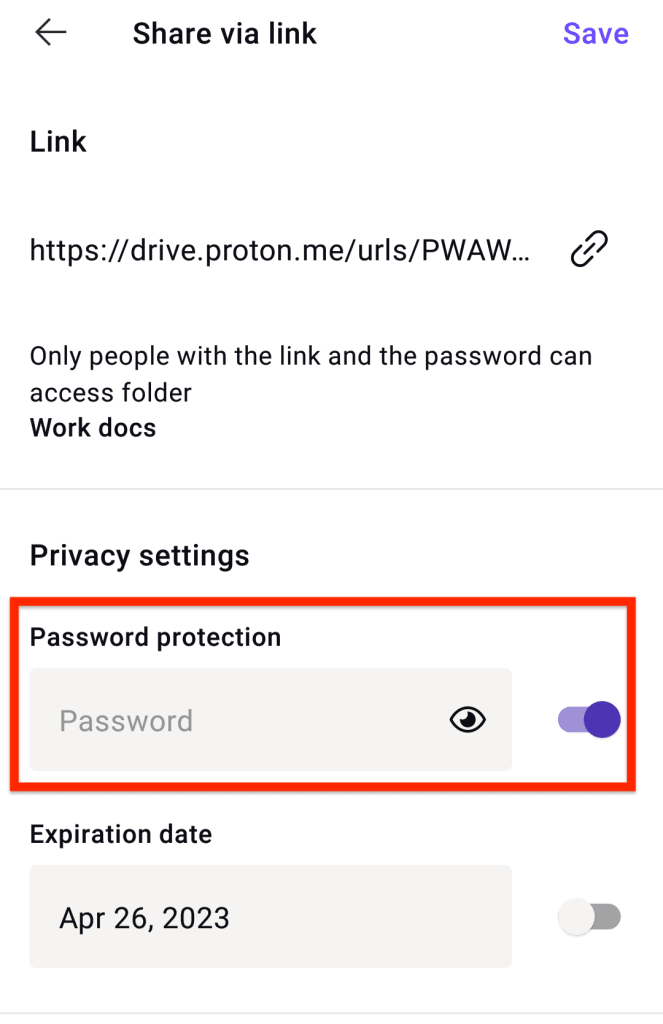Turn off the purple Password protection toggle
Screen dimensions: 663x1024
pos(587,719)
